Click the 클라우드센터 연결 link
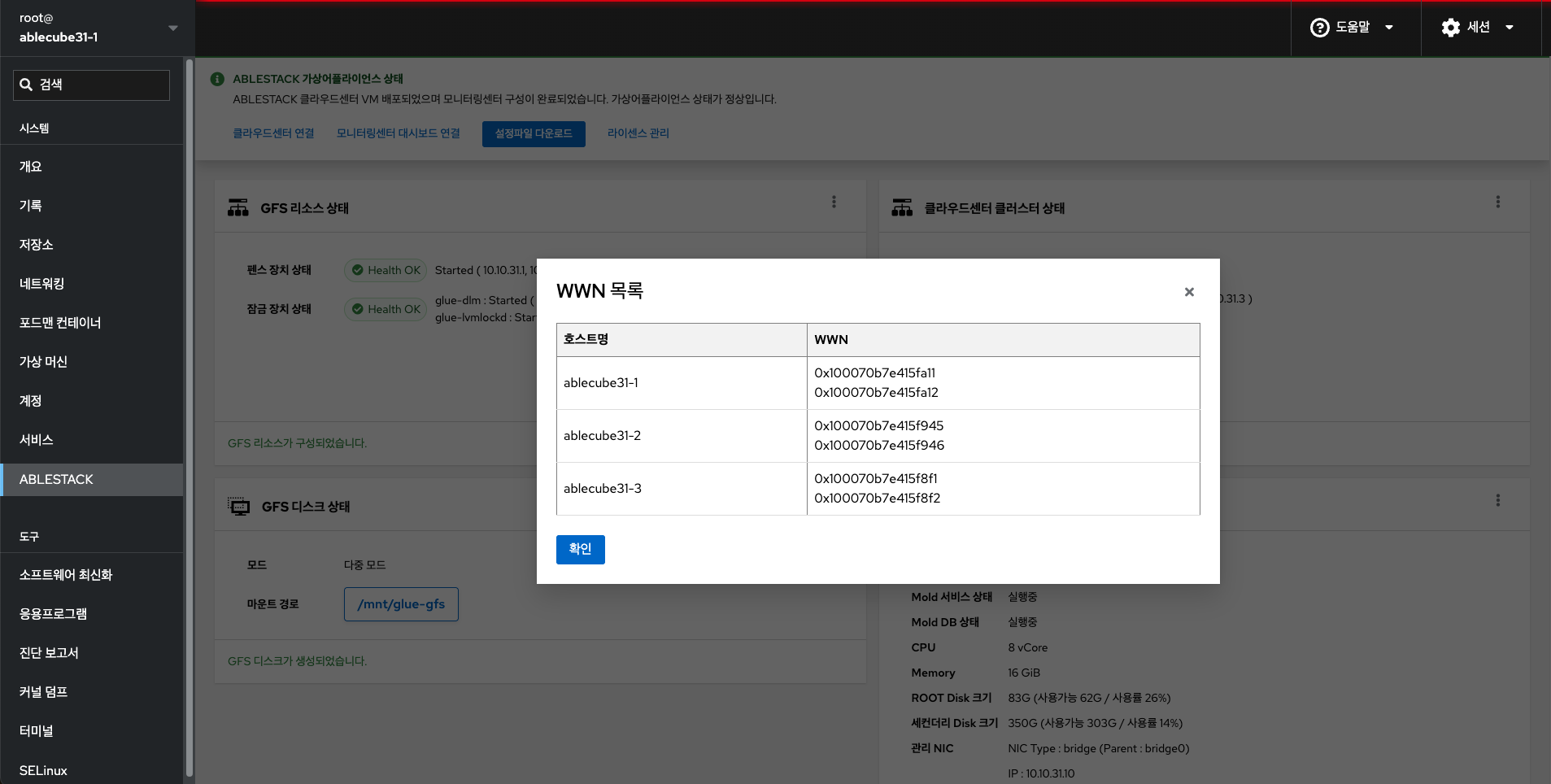This screenshot has height=784, width=1551. pyautogui.click(x=273, y=133)
